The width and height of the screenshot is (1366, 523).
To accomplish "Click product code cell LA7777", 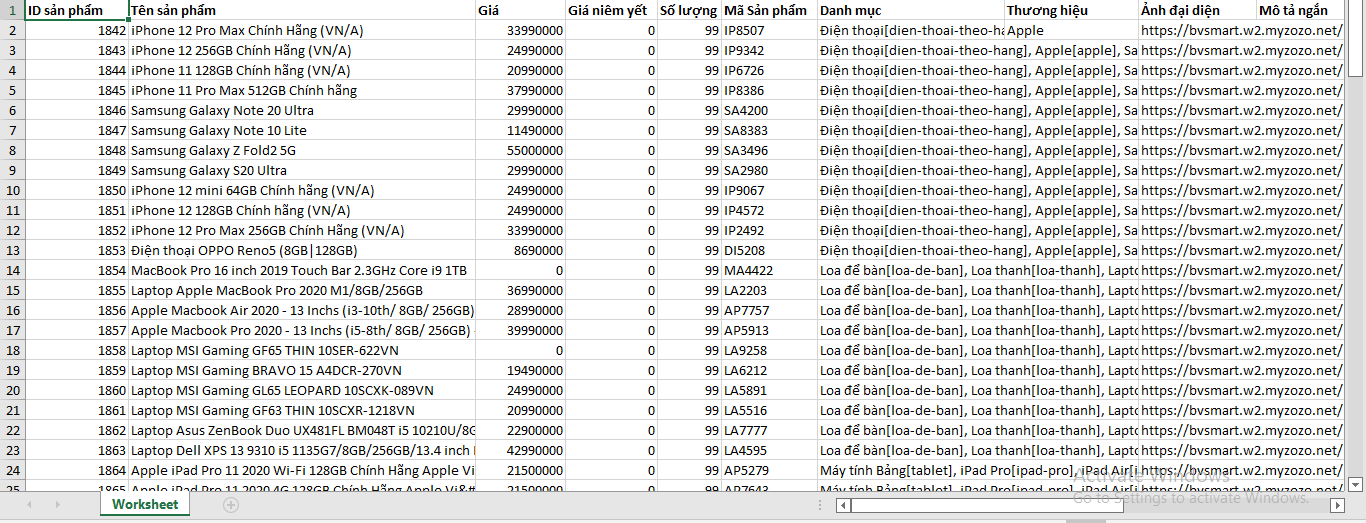I will (x=769, y=430).
